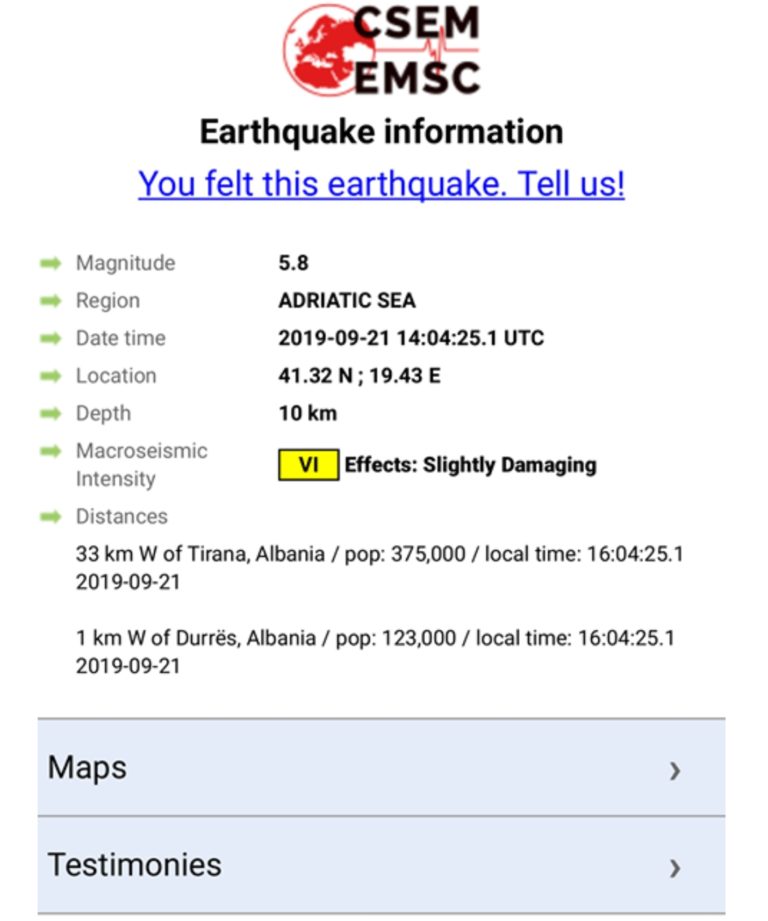
Task: Click the magnitude value 5.8
Action: pos(293,263)
